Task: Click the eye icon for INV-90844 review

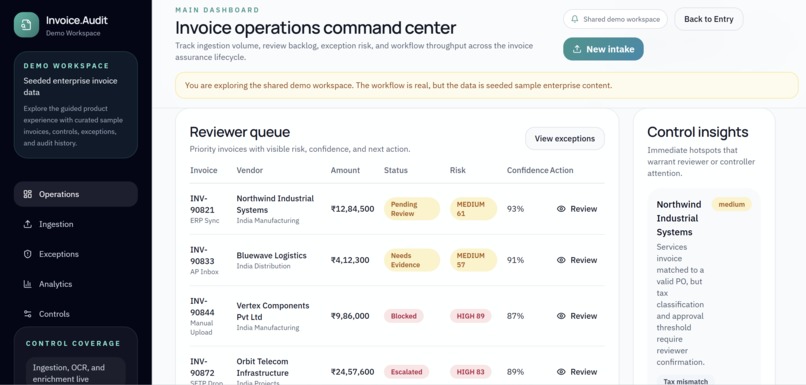Action: [561, 316]
